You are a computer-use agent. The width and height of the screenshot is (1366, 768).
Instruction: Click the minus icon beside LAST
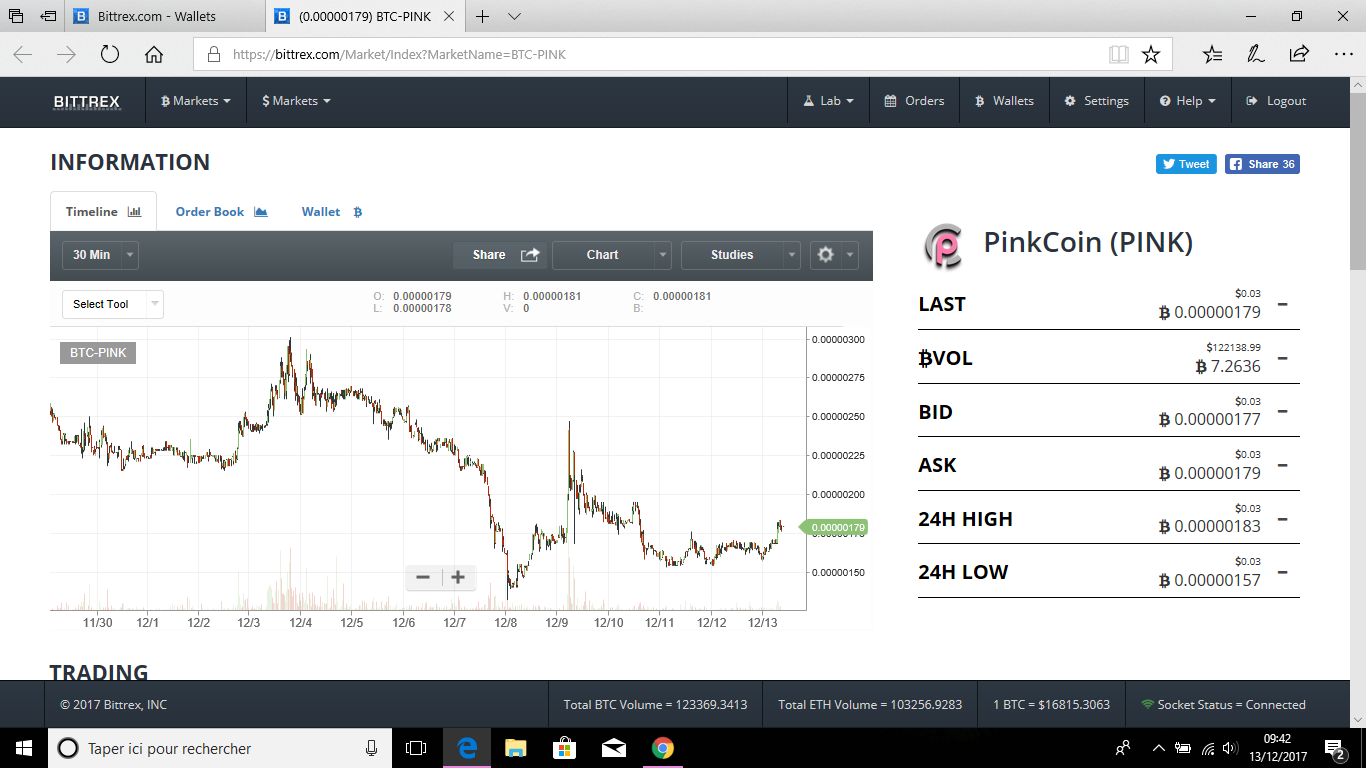[x=1283, y=304]
